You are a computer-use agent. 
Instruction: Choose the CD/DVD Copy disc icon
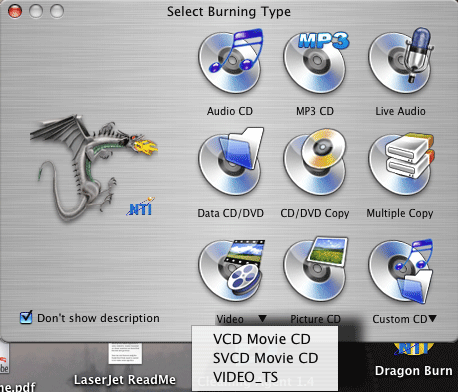315,163
